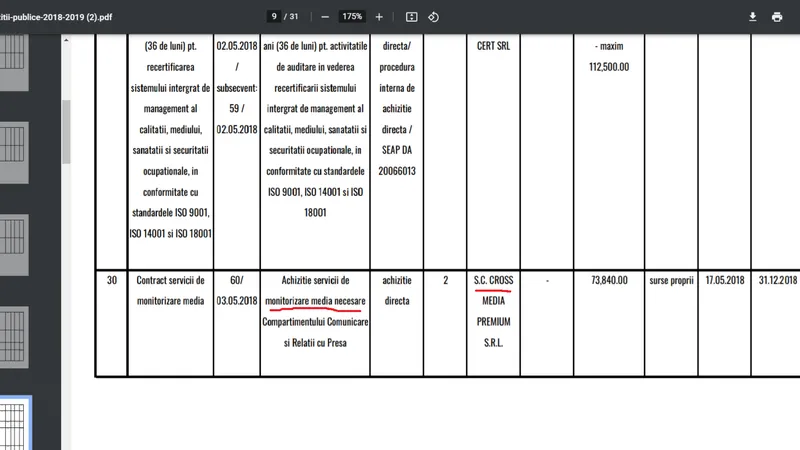Image resolution: width=800 pixels, height=450 pixels.
Task: Click the Fit to page icon
Action: click(x=411, y=17)
